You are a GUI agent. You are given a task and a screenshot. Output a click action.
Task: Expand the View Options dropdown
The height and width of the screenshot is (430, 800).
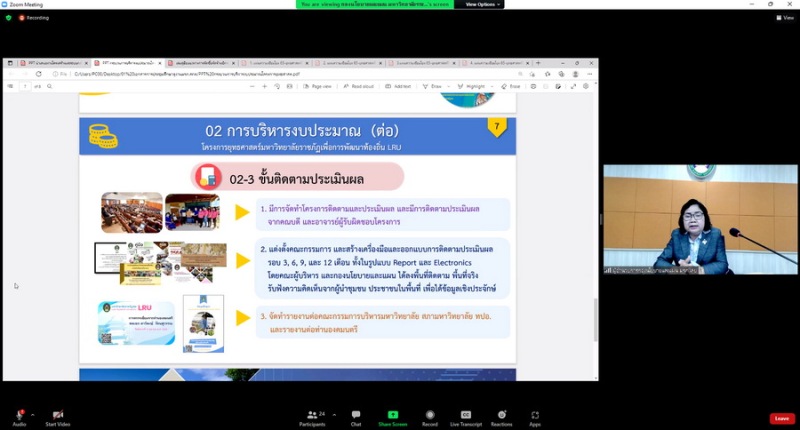click(x=482, y=4)
